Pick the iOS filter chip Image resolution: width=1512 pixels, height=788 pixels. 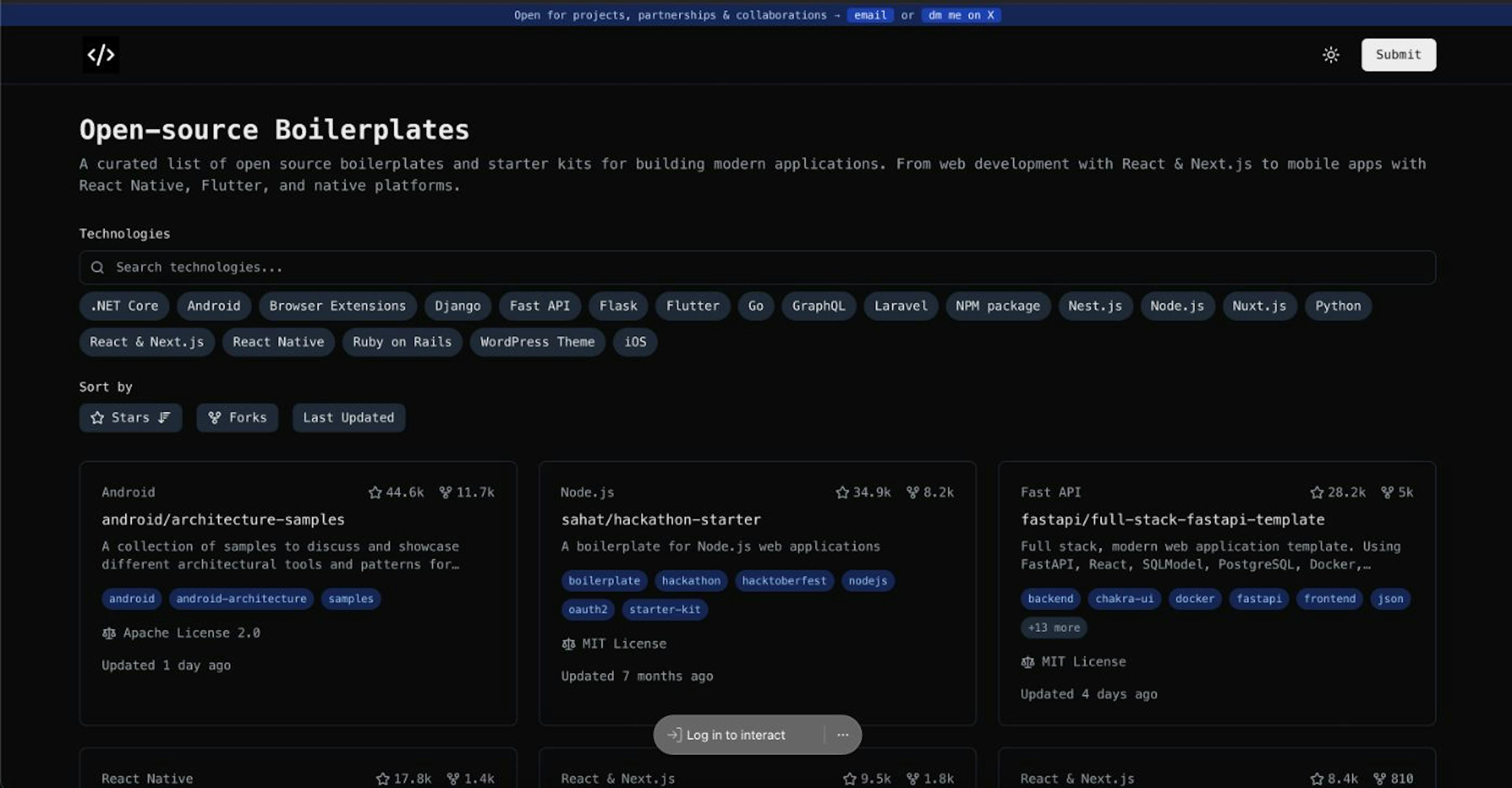(x=635, y=342)
